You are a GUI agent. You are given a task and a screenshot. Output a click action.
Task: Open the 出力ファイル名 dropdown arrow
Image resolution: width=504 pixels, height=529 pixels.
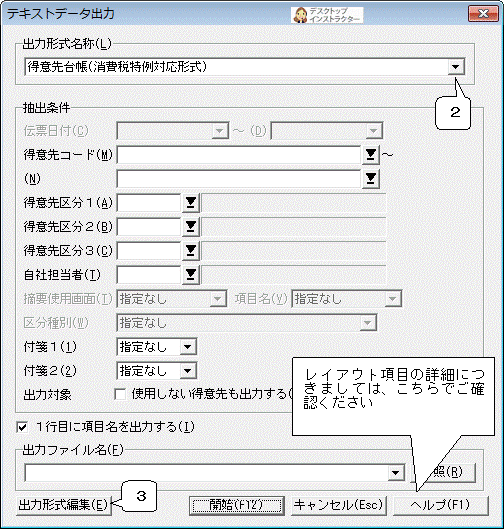[396, 473]
